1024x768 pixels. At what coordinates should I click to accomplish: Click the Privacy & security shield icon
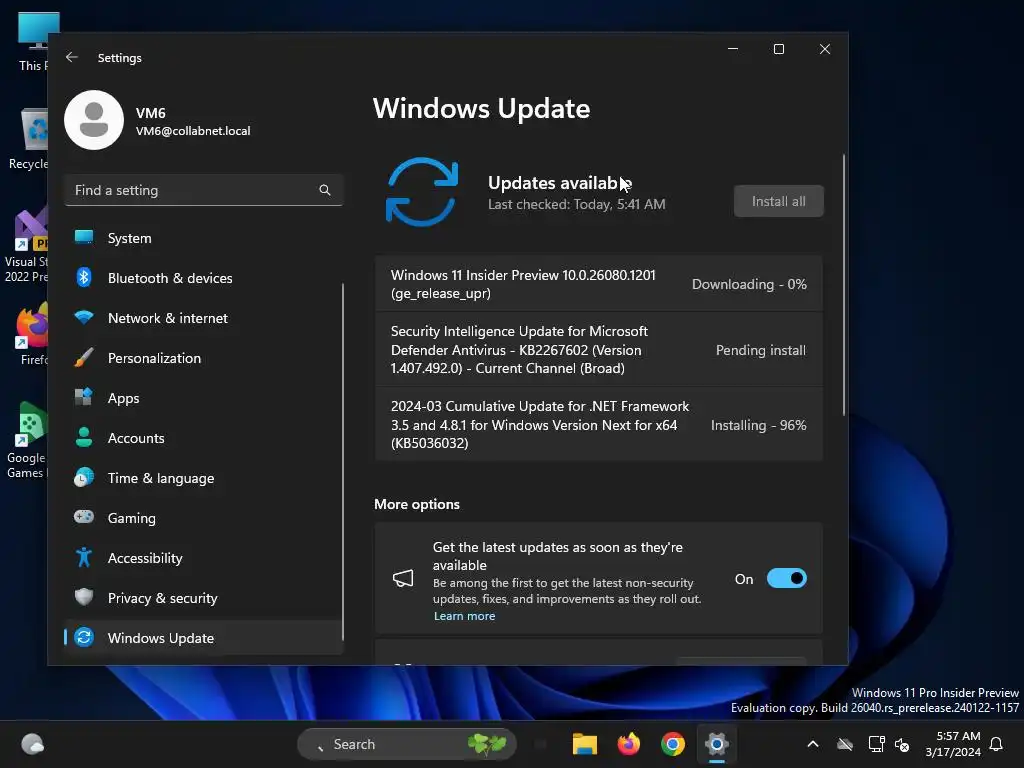click(84, 597)
